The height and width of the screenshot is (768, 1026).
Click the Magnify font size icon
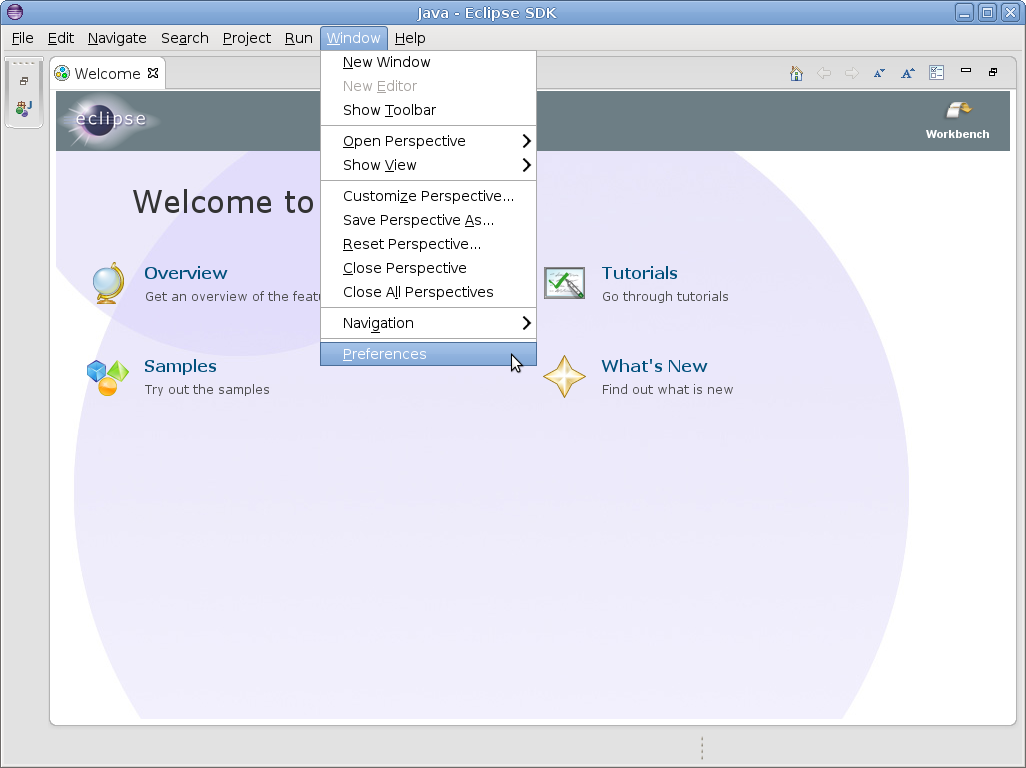point(907,73)
